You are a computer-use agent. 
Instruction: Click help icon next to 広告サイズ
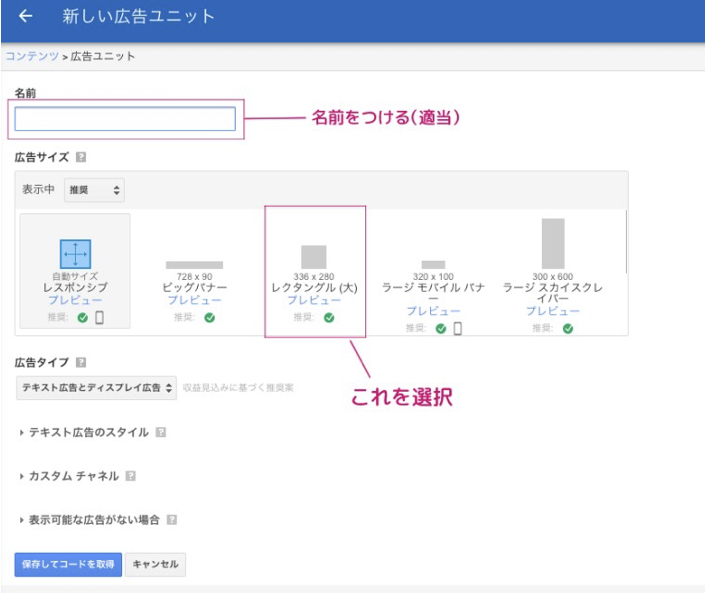pyautogui.click(x=81, y=157)
